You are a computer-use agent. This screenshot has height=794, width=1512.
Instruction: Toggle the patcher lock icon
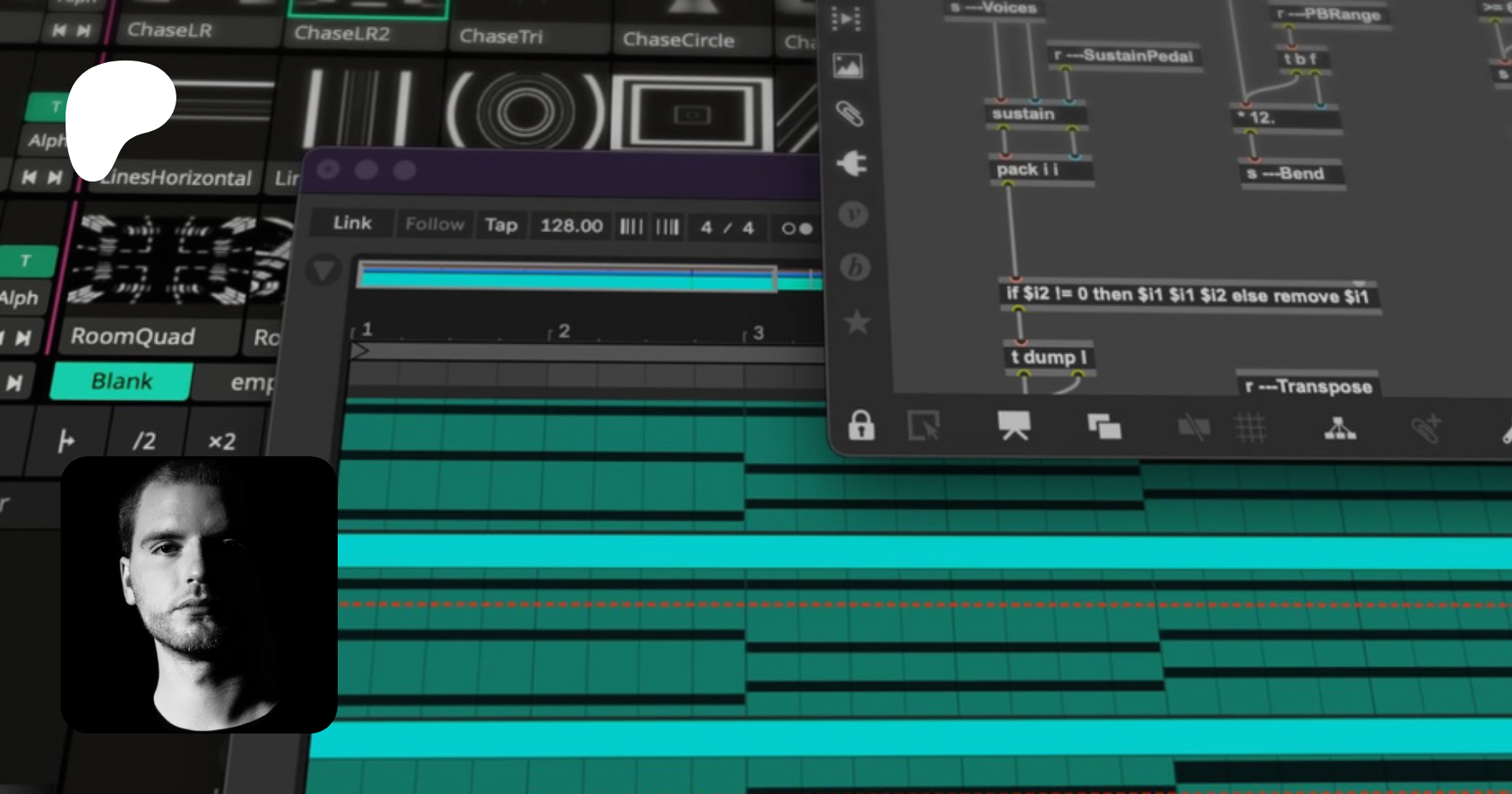861,425
